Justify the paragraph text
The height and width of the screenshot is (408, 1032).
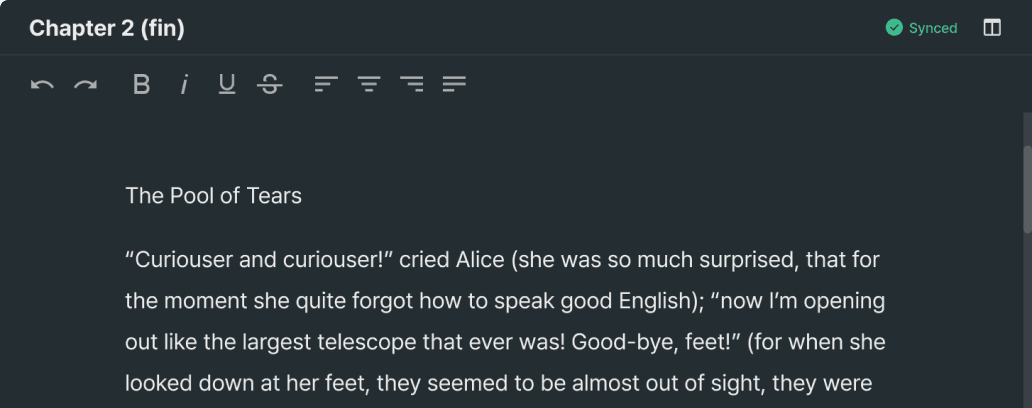pyautogui.click(x=455, y=85)
